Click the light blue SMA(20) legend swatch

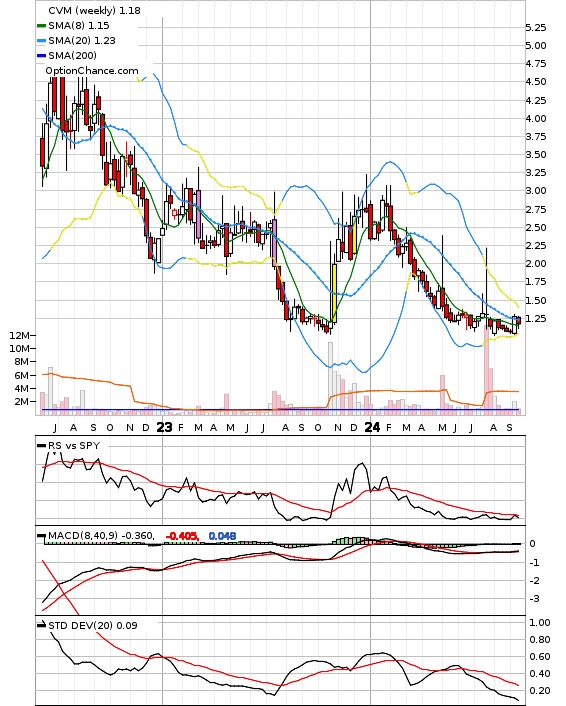[41, 41]
